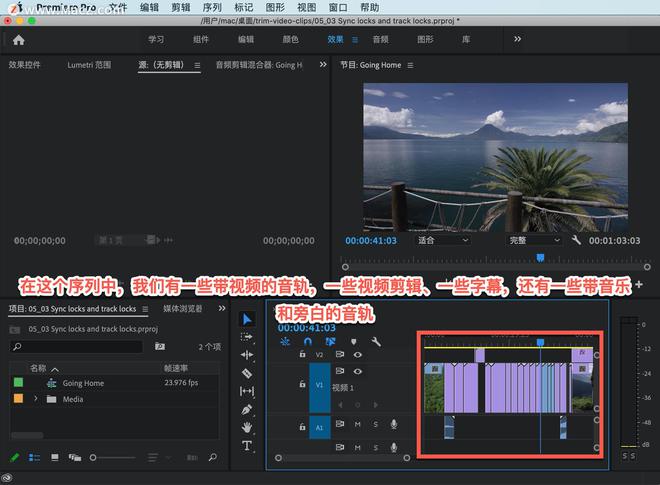The height and width of the screenshot is (485, 660).
Task: Select the Ripple Edit tool
Action: click(x=247, y=355)
